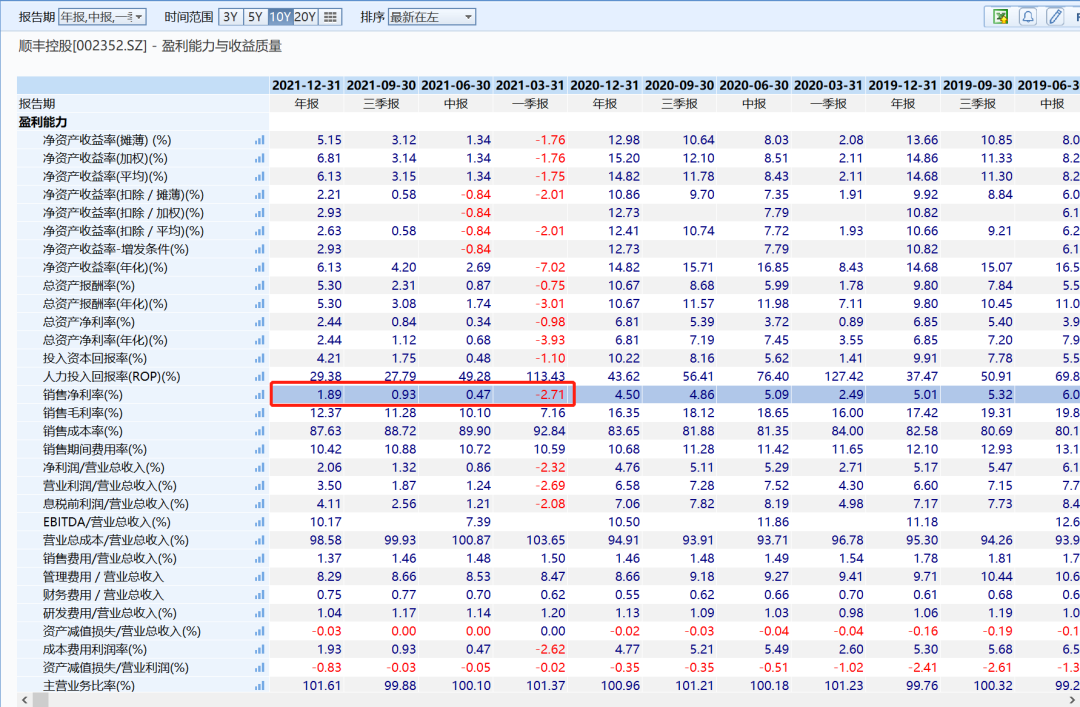
Task: Open trend chart icon for 研发费用/营业总收入
Action: [x=260, y=613]
